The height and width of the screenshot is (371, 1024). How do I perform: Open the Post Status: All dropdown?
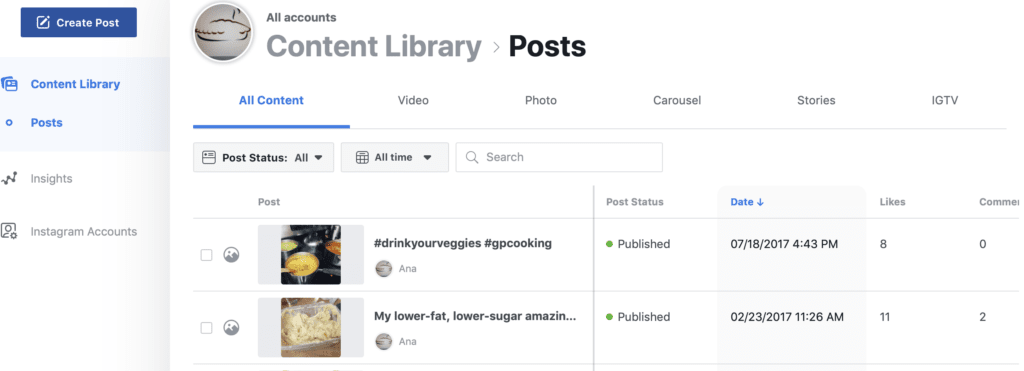pyautogui.click(x=263, y=157)
